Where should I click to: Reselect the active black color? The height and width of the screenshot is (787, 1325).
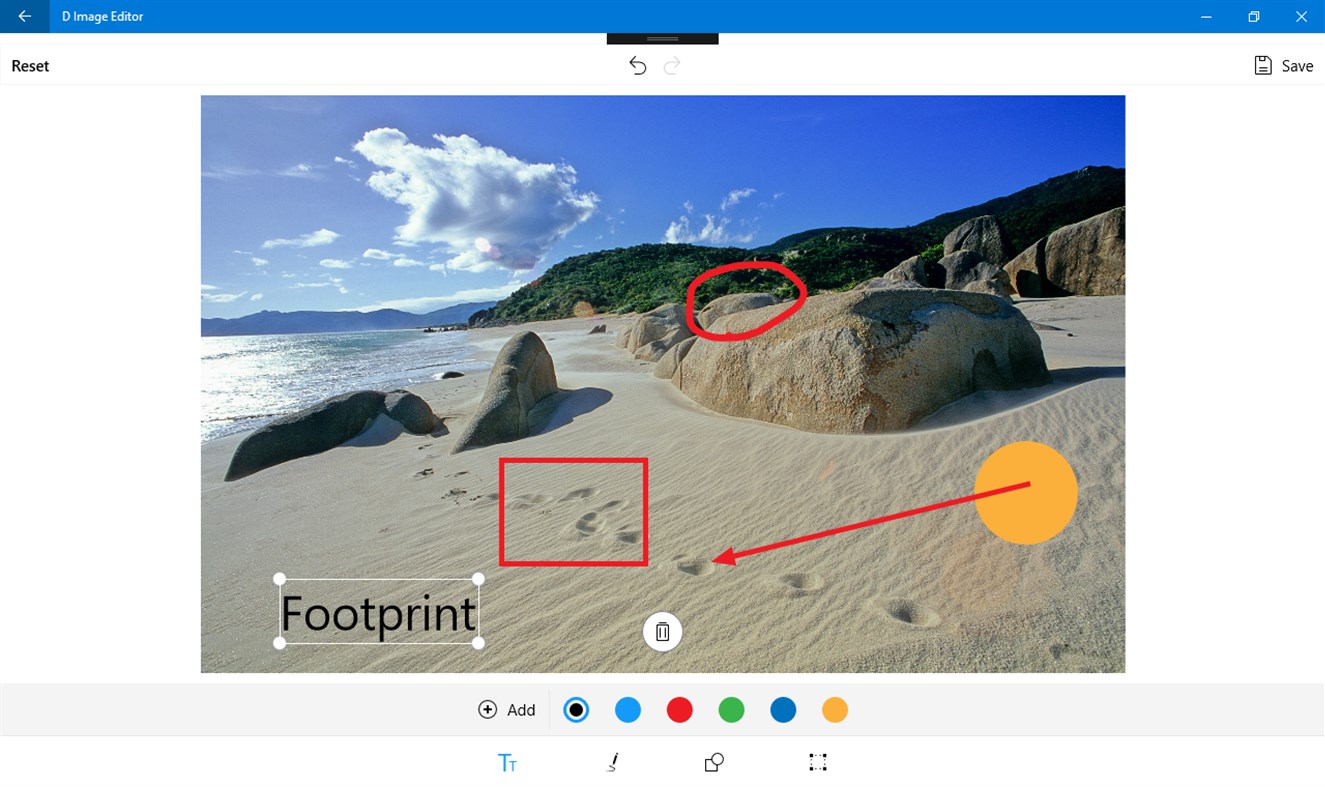pos(576,709)
